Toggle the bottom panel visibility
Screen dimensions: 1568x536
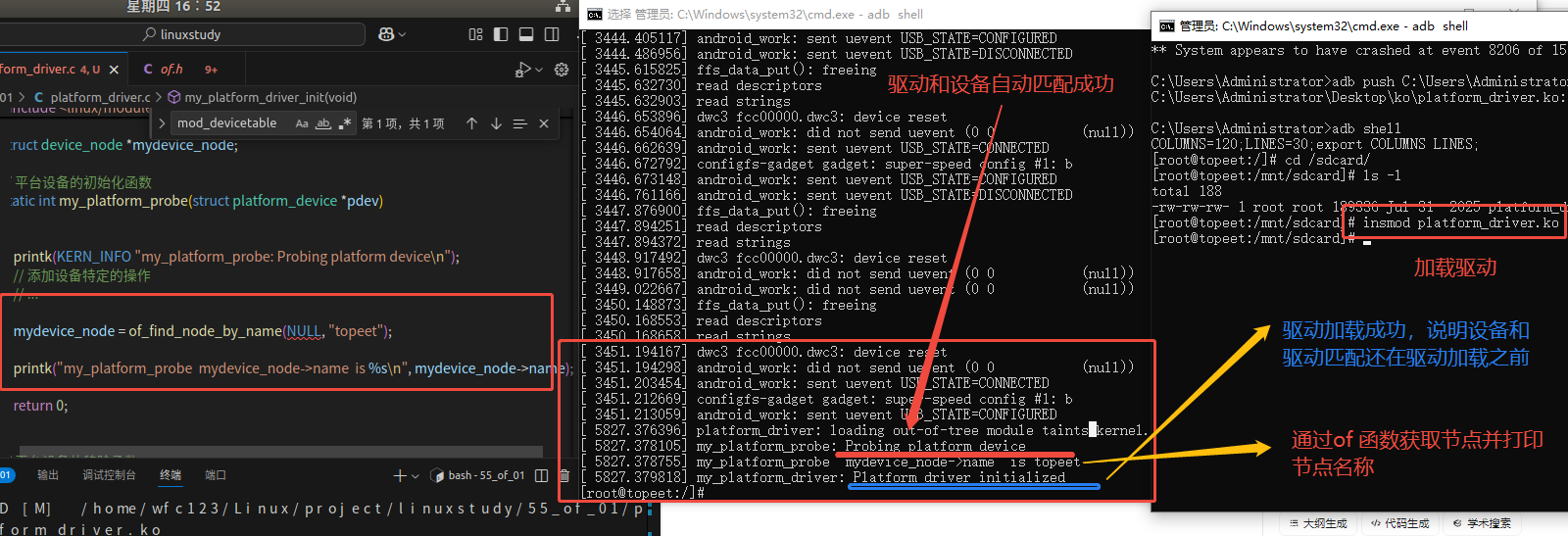click(x=526, y=34)
